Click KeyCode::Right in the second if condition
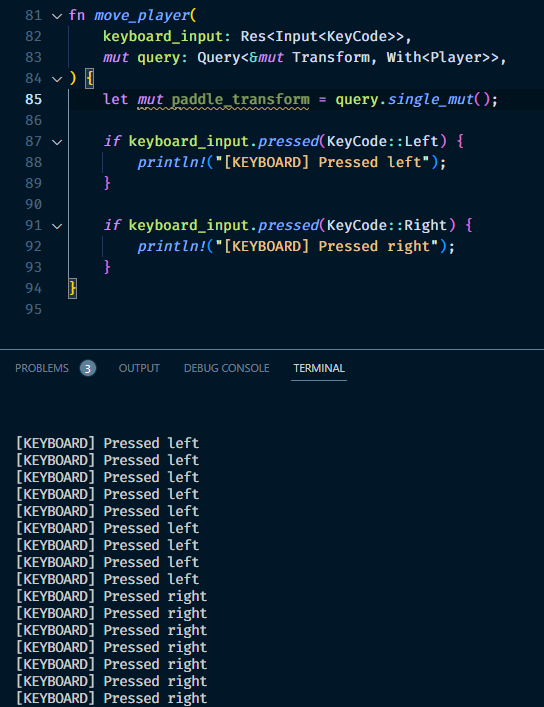The width and height of the screenshot is (544, 707). click(x=387, y=225)
